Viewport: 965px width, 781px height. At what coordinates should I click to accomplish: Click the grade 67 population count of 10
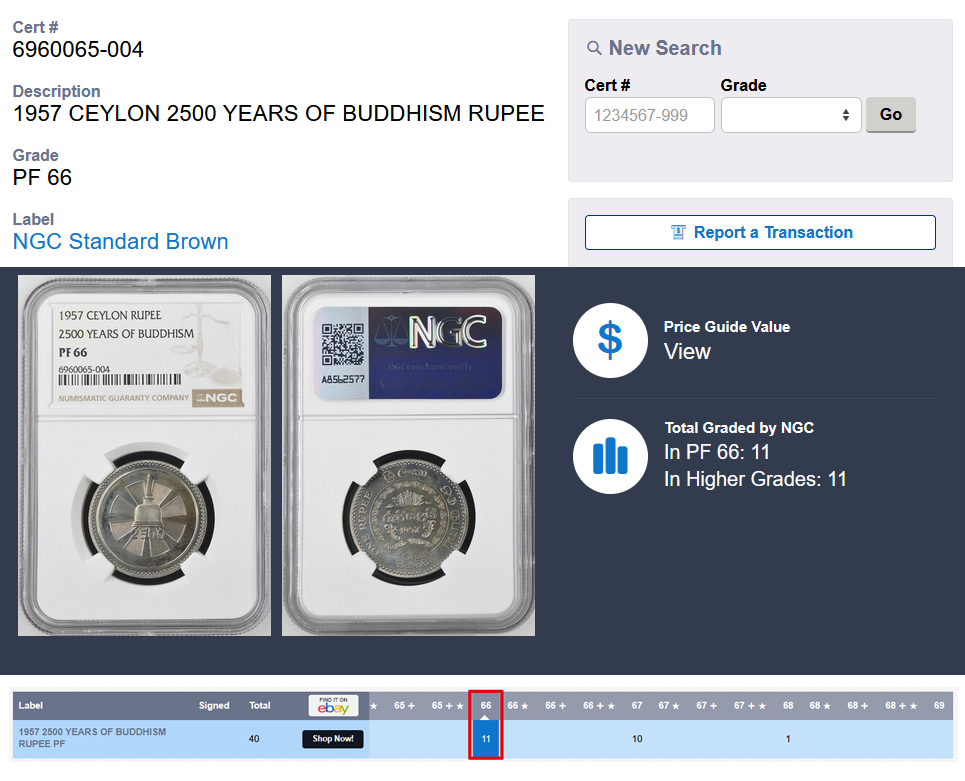pos(637,739)
